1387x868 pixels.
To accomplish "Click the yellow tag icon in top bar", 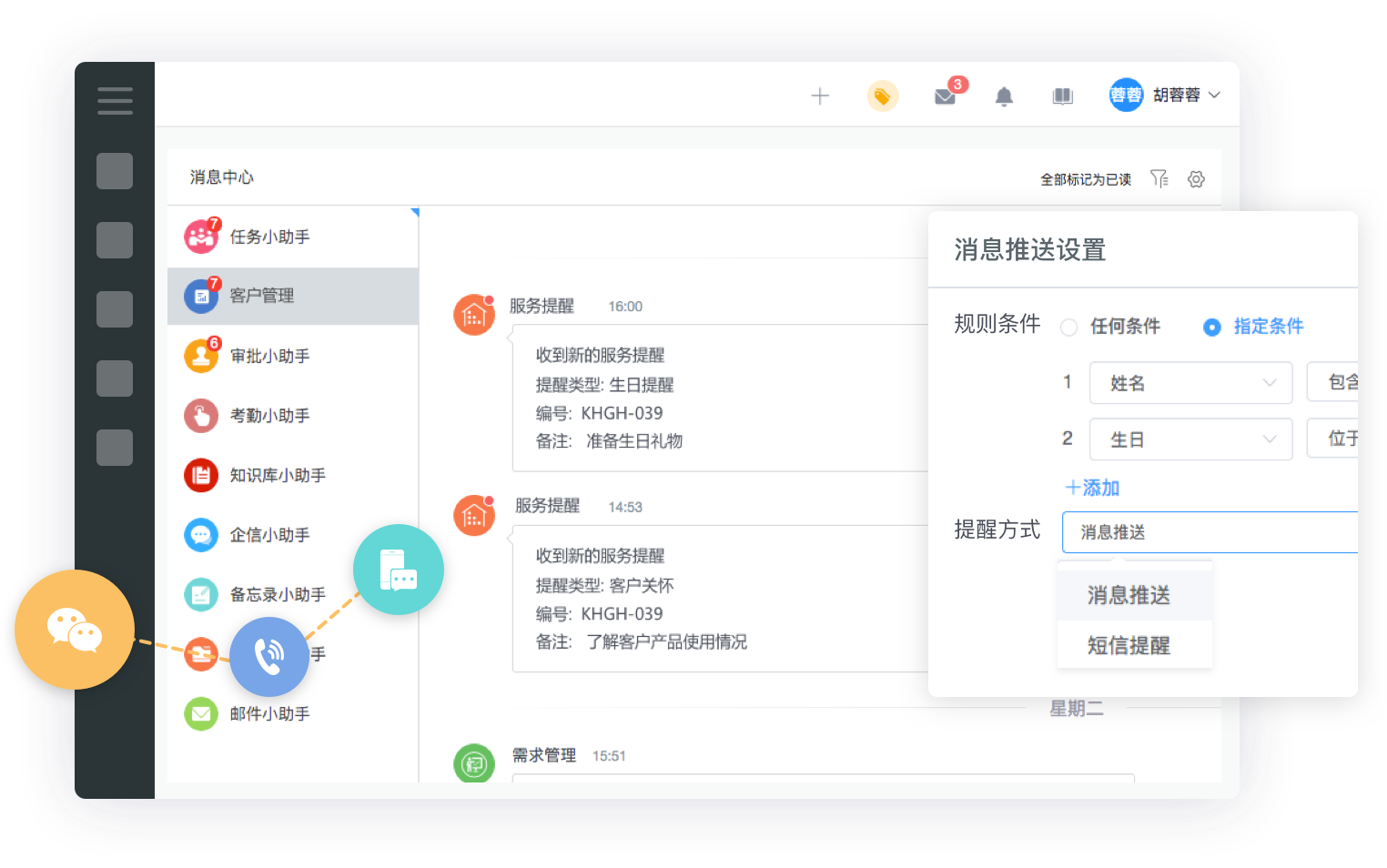I will [883, 96].
